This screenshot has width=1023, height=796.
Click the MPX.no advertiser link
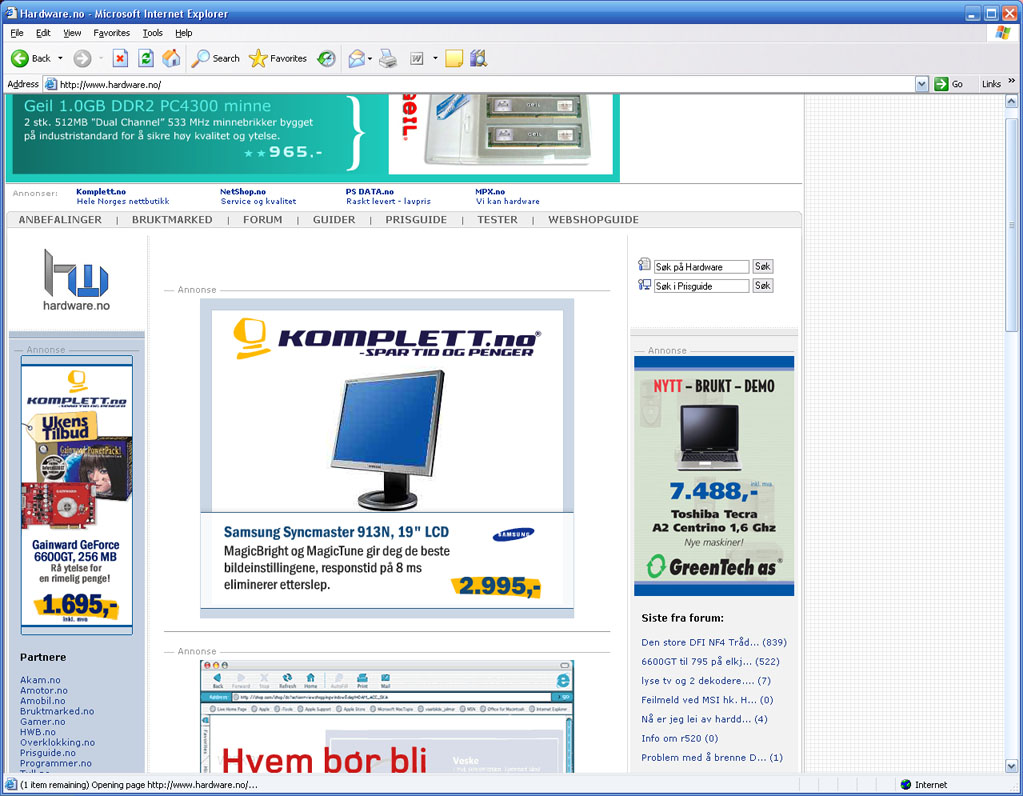(490, 192)
